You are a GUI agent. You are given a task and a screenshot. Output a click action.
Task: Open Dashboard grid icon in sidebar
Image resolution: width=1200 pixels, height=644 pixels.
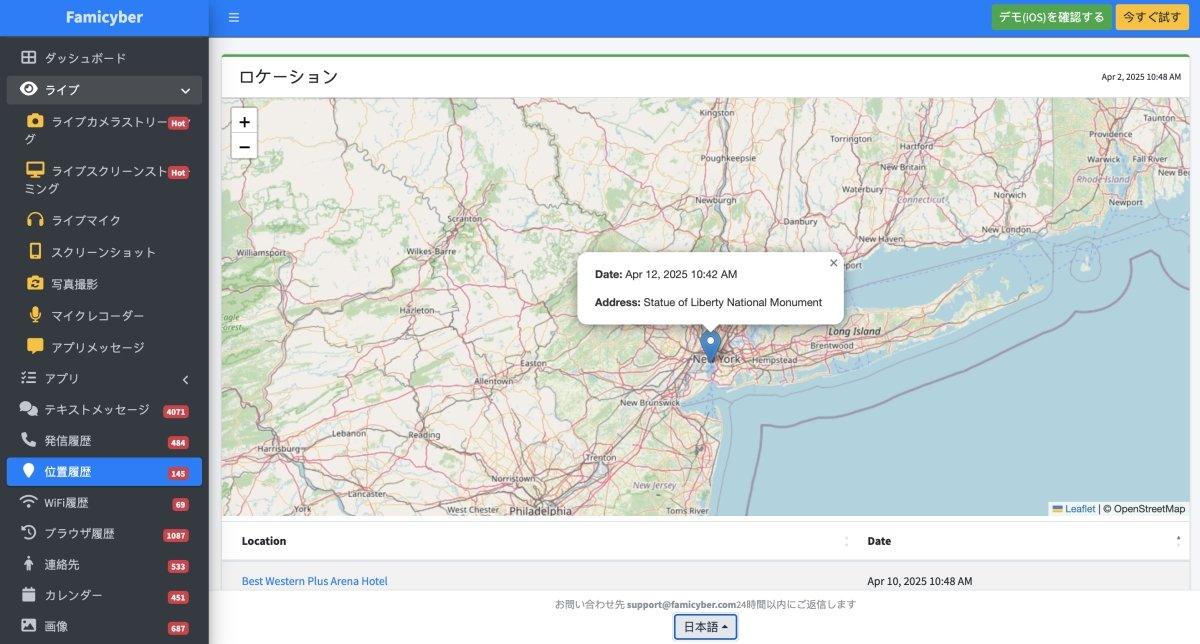(29, 58)
